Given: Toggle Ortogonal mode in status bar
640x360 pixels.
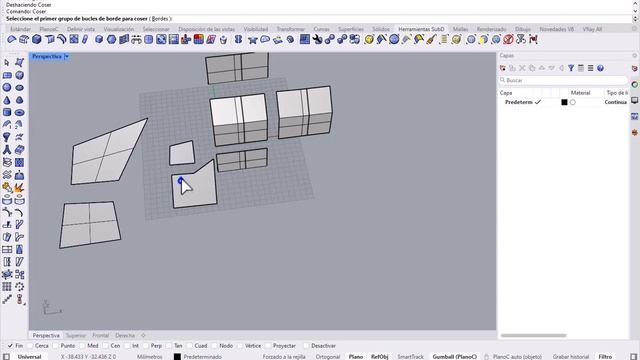Looking at the screenshot, I should [328, 356].
